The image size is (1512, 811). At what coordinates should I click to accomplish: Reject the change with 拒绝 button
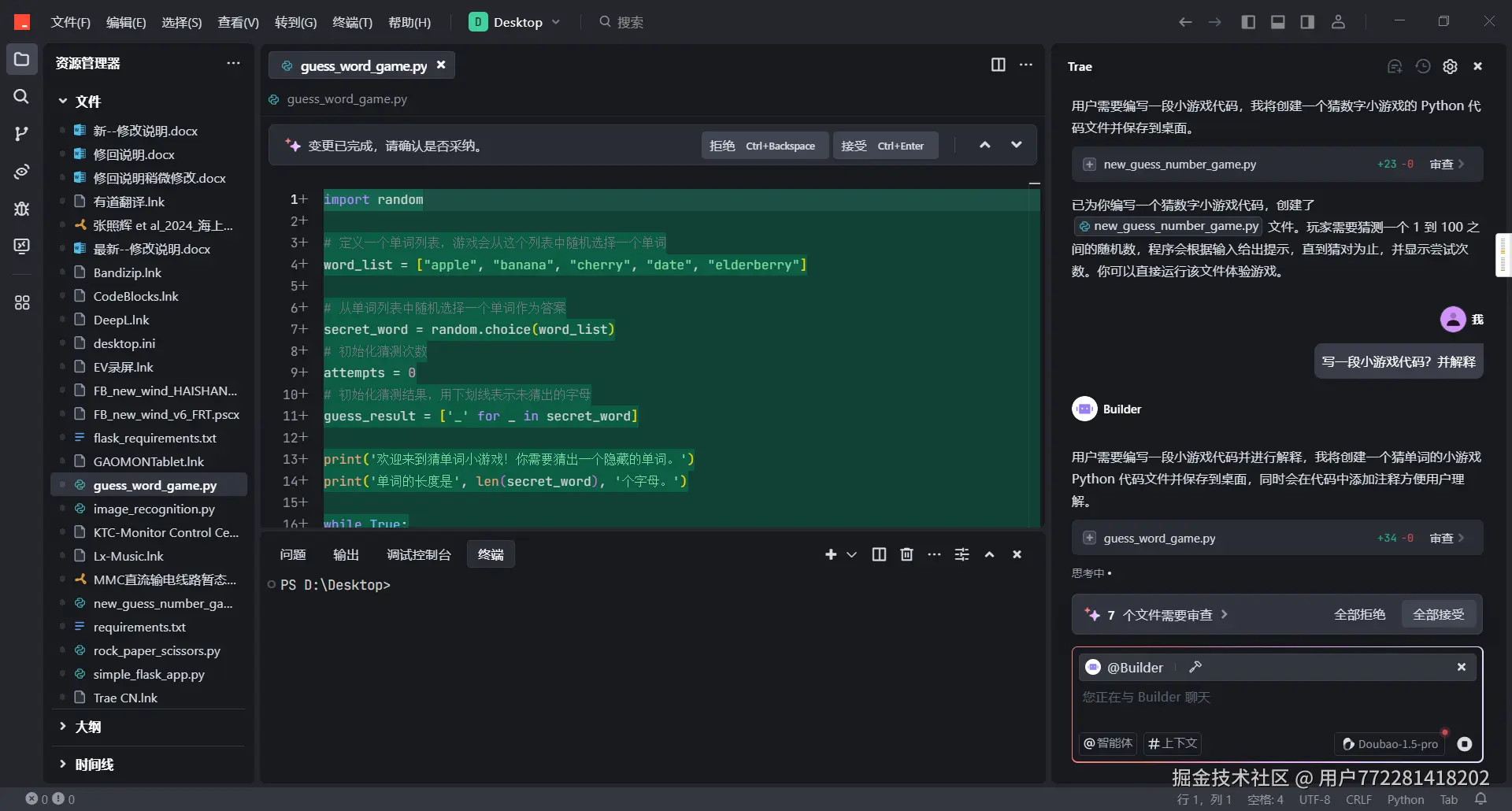tap(765, 146)
